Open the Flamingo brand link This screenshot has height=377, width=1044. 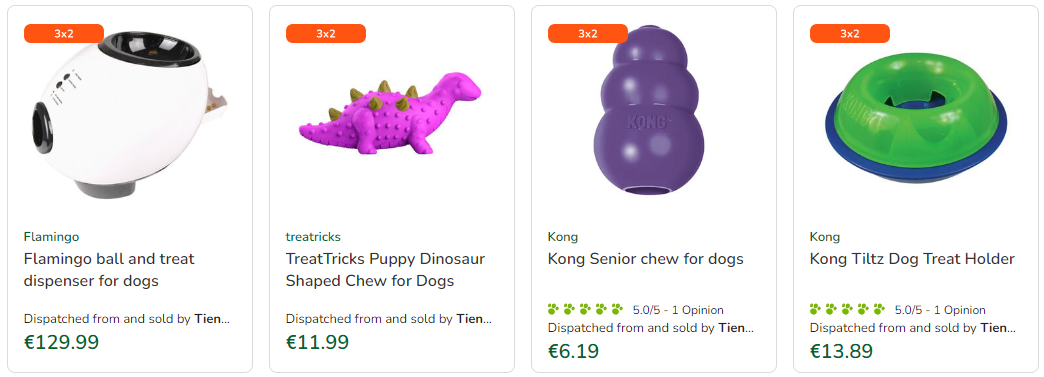[x=51, y=236]
